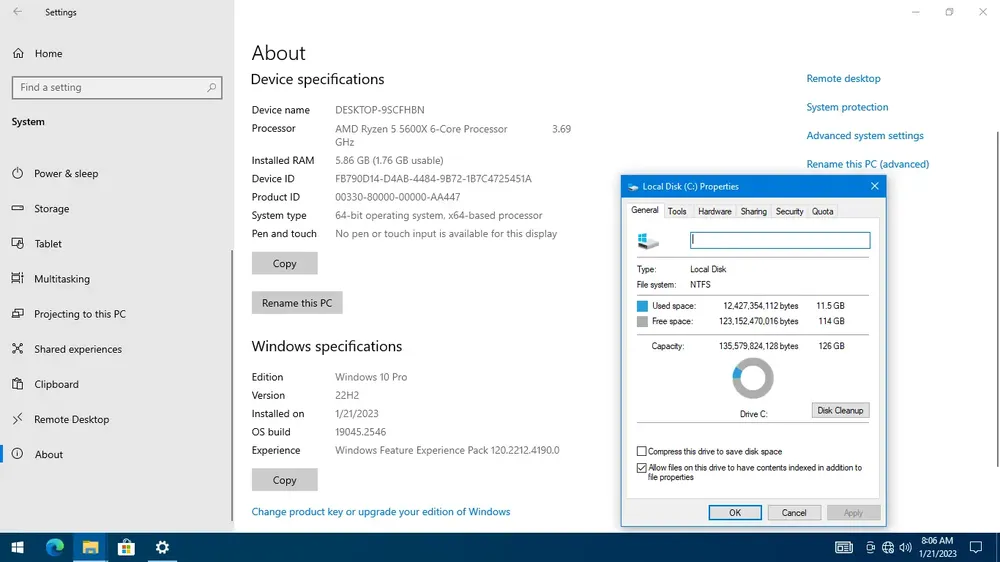1000x562 pixels.
Task: Uncheck Allow files to have contents indexed
Action: pyautogui.click(x=642, y=468)
